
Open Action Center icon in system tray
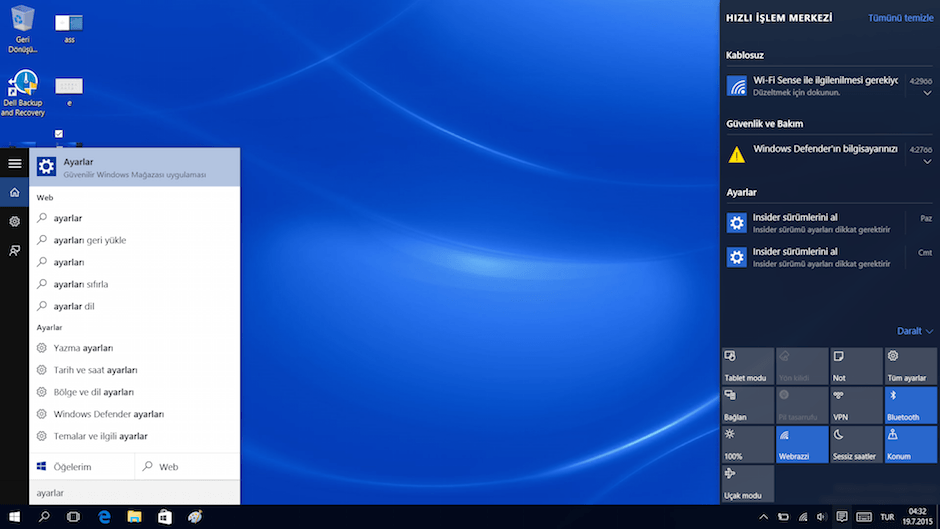coord(842,516)
